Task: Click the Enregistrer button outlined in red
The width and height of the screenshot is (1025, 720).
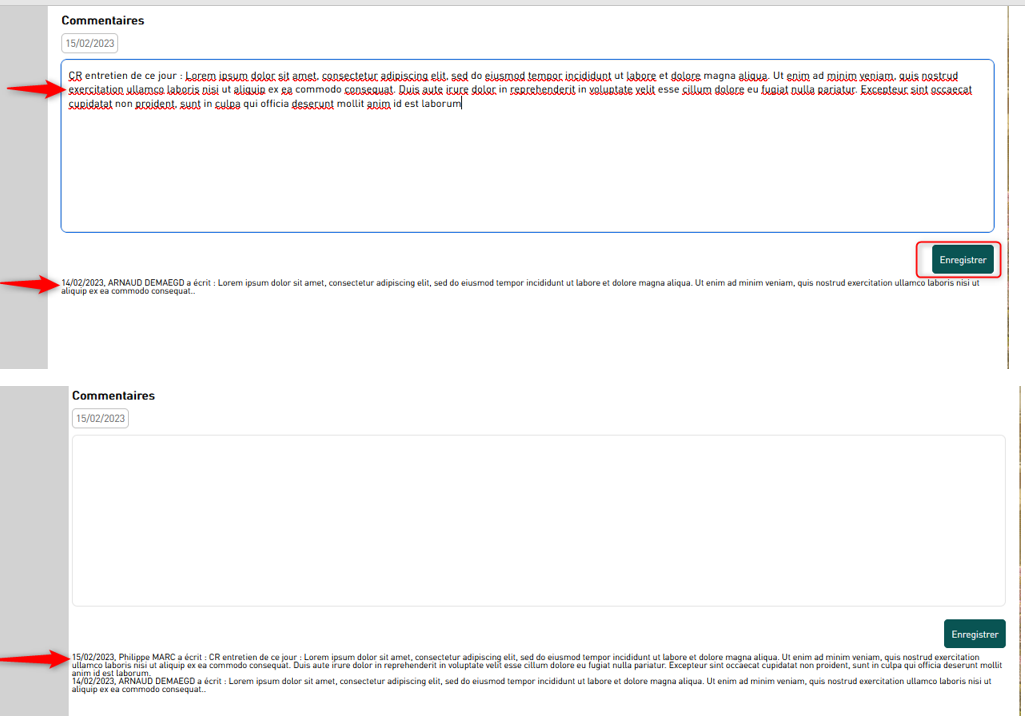Action: 962,259
